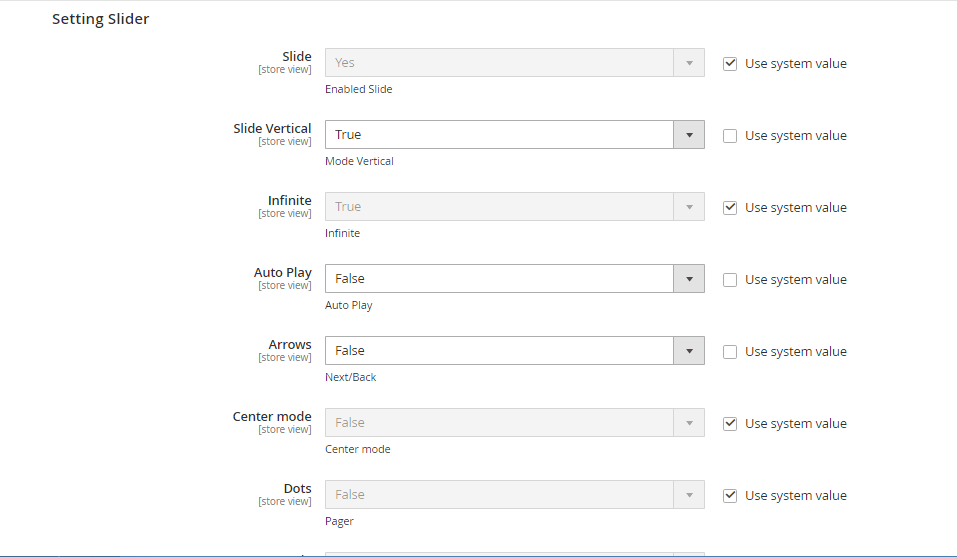Click the bold Center mode field label

coord(272,417)
